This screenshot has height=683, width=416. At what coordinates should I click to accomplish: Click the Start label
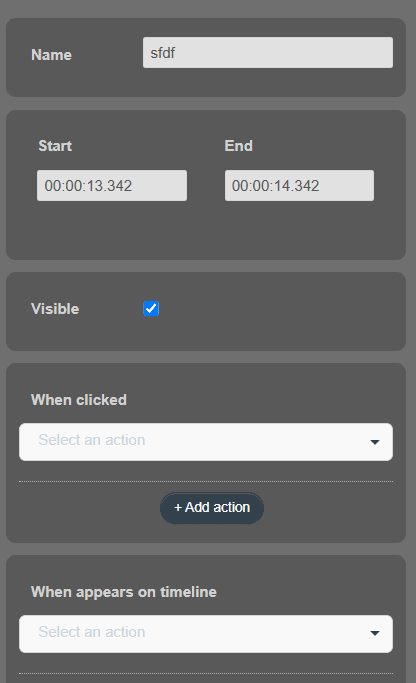click(55, 145)
